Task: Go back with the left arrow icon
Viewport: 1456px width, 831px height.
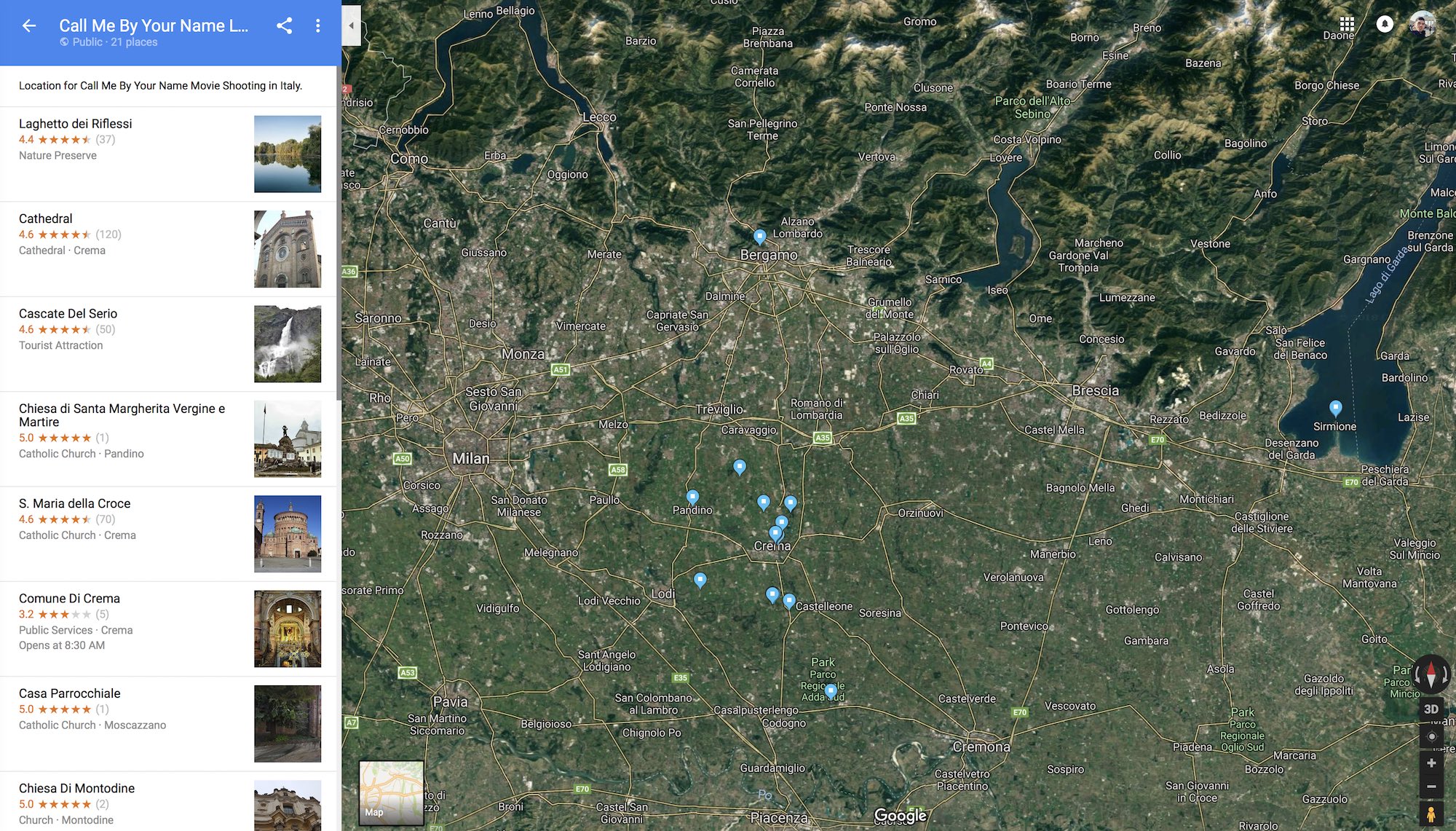Action: 29,25
